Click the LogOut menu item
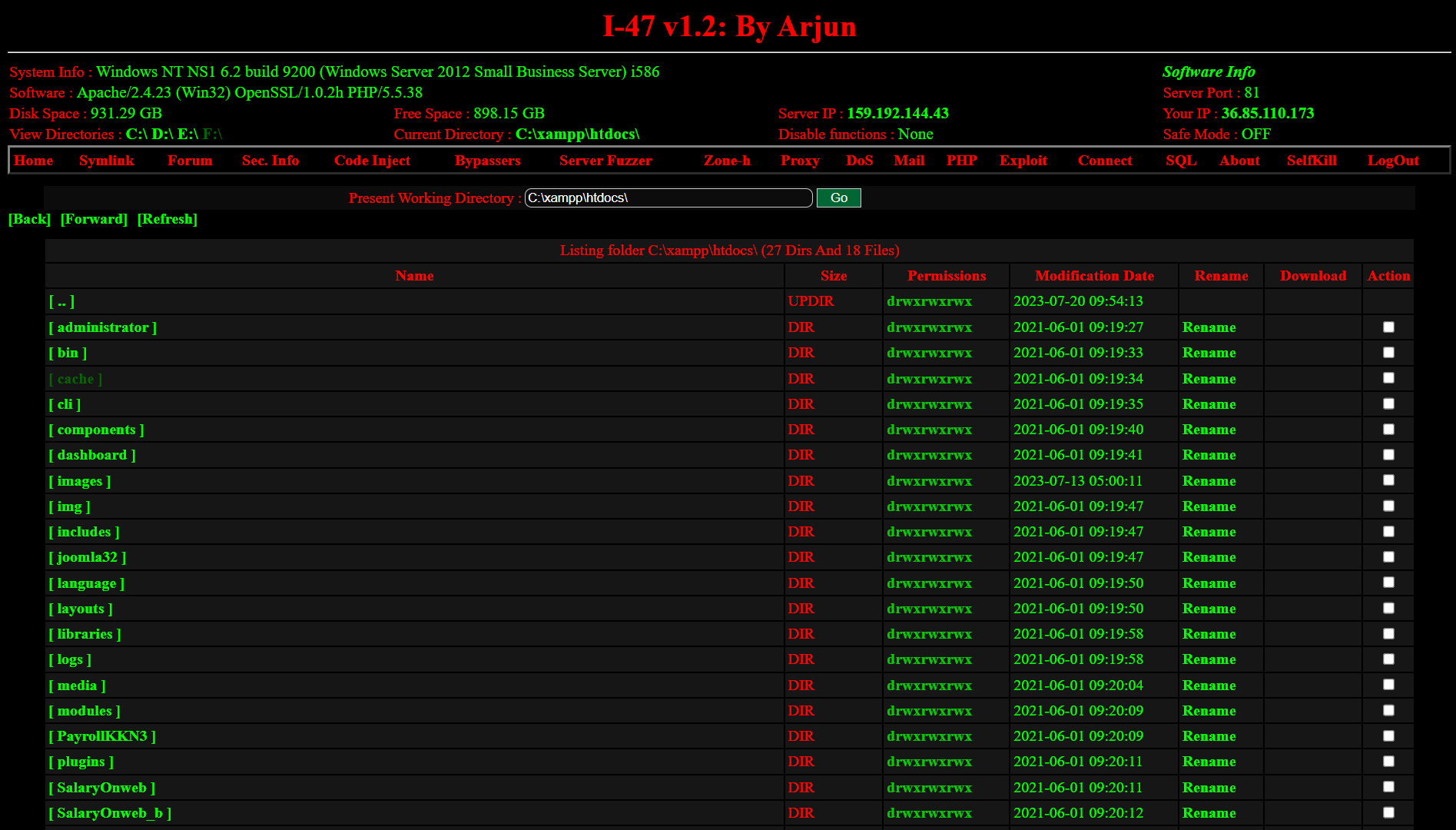Screen dimensions: 1456x830 (x=1393, y=161)
